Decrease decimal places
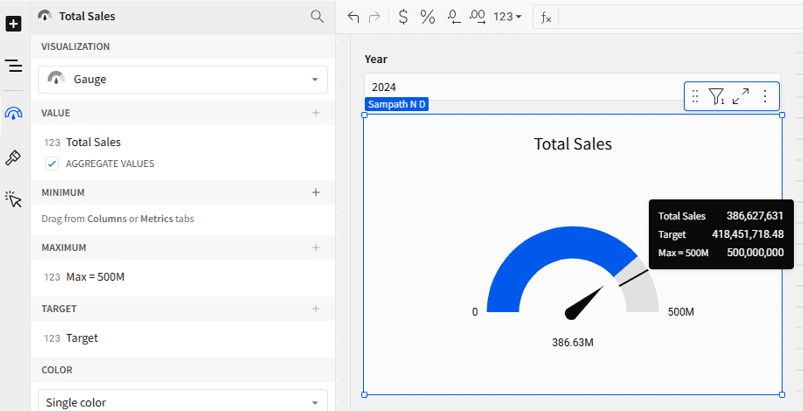Image resolution: width=803 pixels, height=411 pixels. [x=453, y=16]
